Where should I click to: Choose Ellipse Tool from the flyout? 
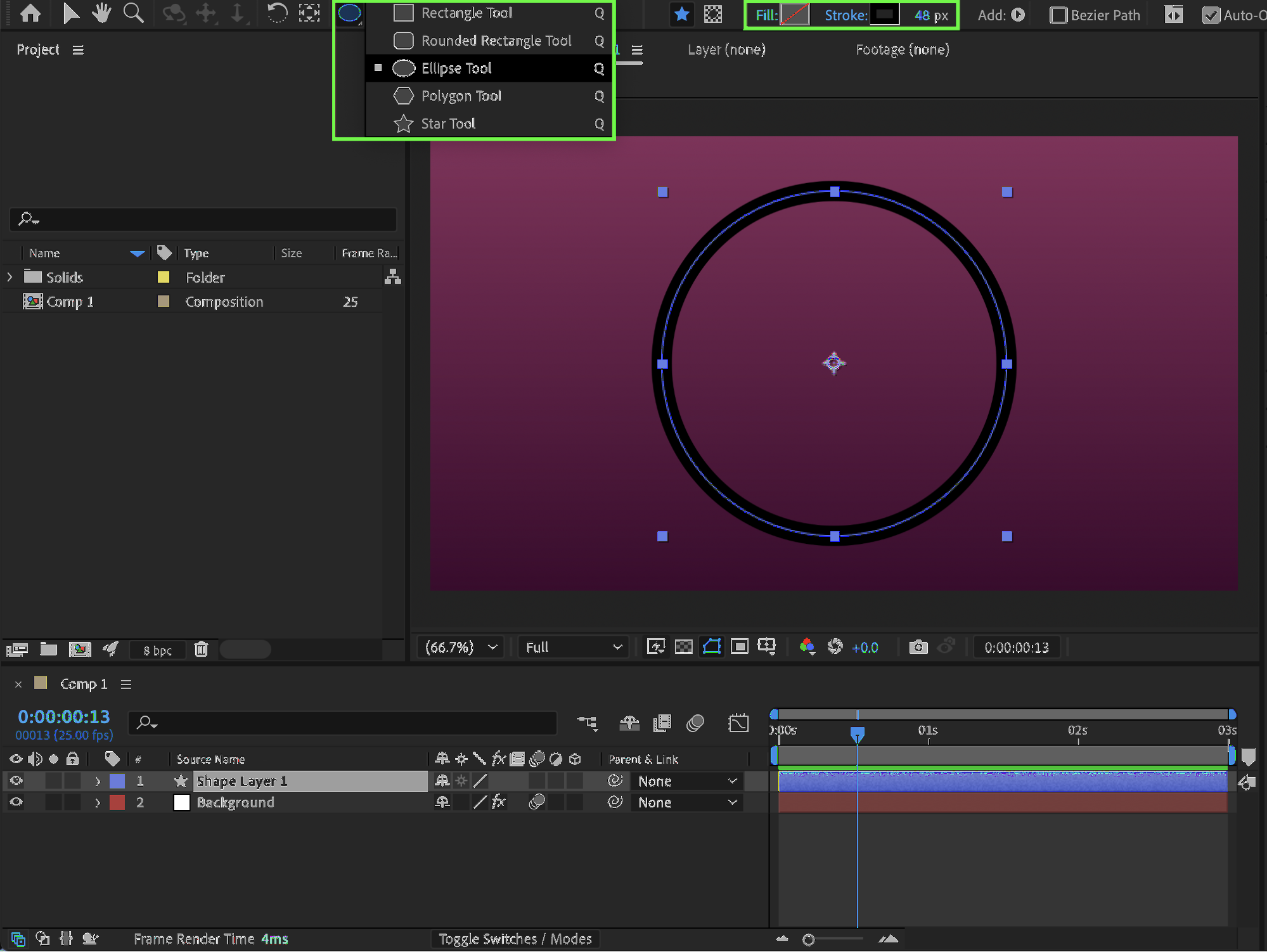click(489, 68)
